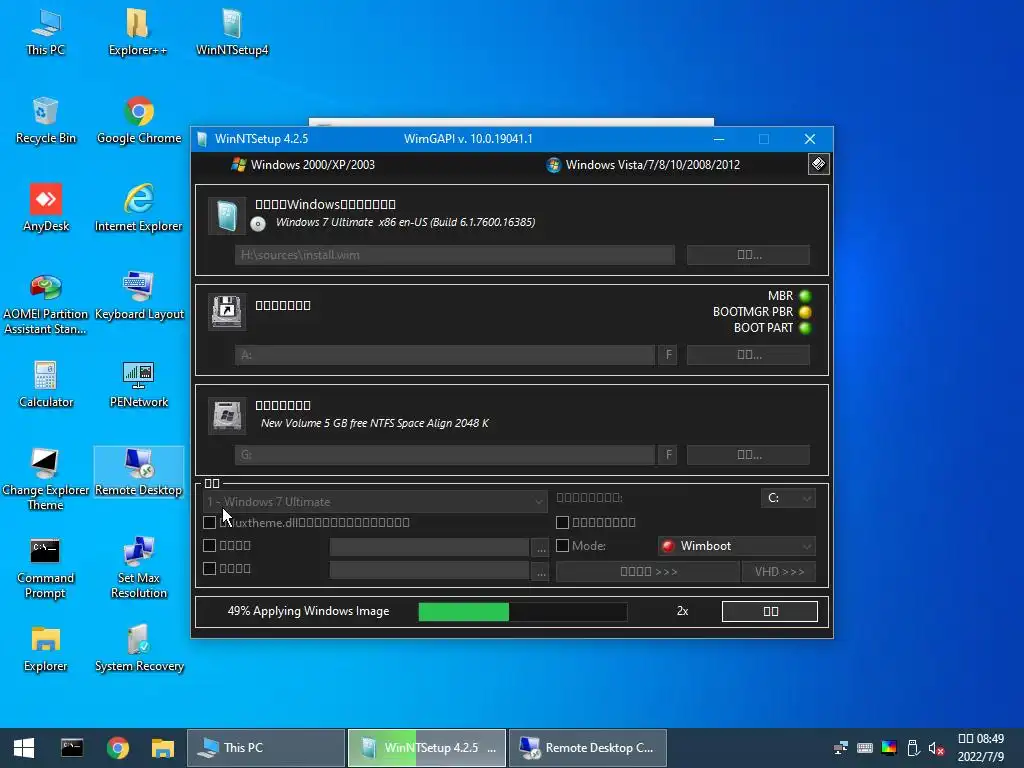
Task: Click the cancel button beside progress bar
Action: coord(770,611)
